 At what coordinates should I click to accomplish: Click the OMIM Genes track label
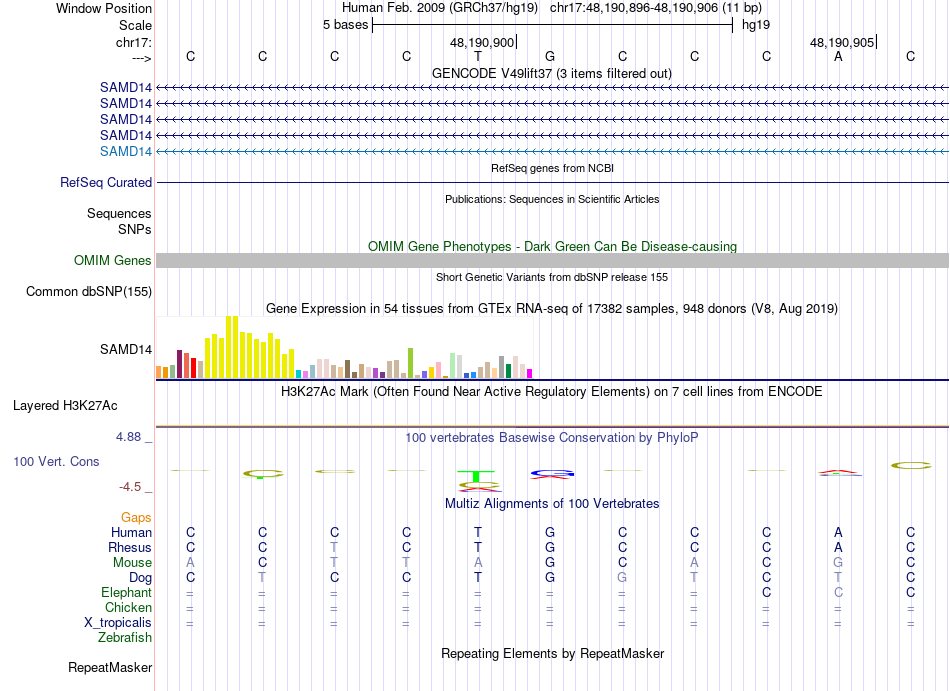pyautogui.click(x=113, y=260)
